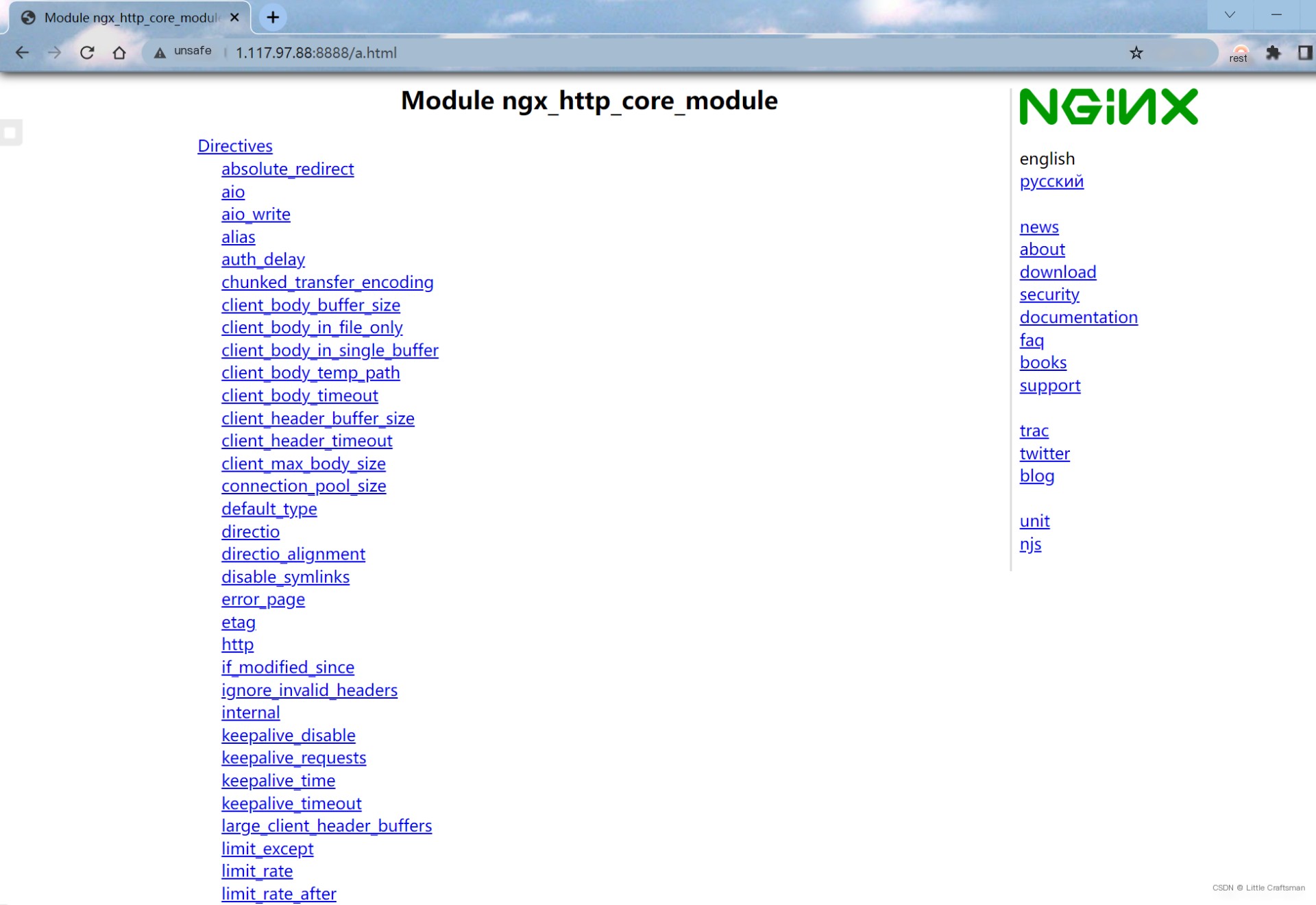1316x905 pixels.
Task: Click the small floating widget at left edge
Action: [x=10, y=132]
